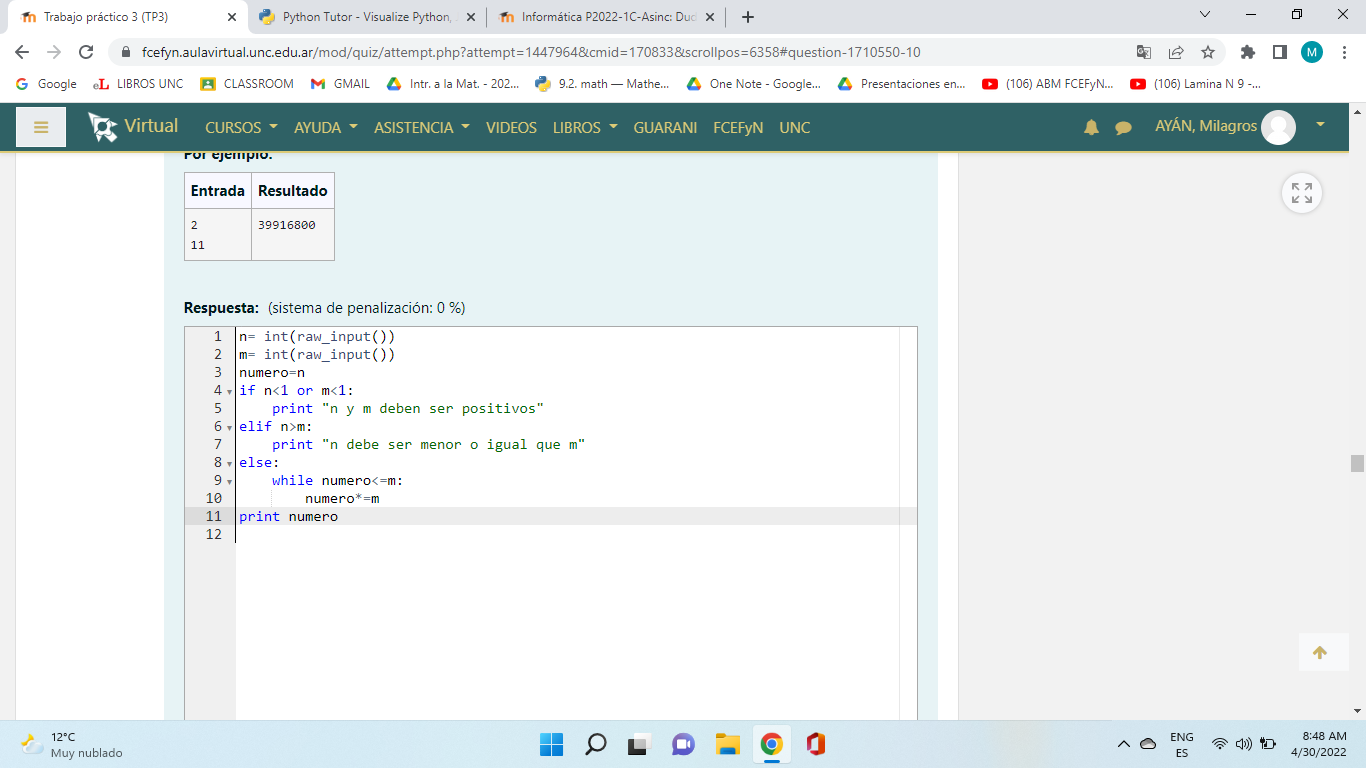Click the notifications bell icon

click(x=1091, y=127)
